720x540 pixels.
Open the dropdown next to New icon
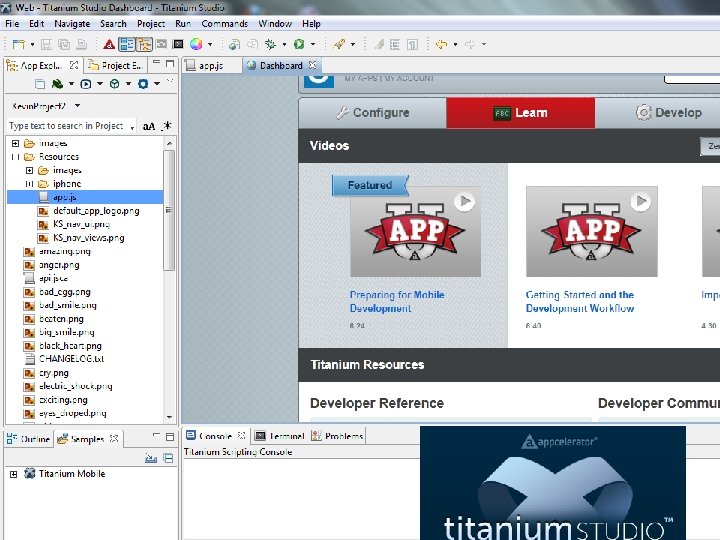pyautogui.click(x=32, y=45)
